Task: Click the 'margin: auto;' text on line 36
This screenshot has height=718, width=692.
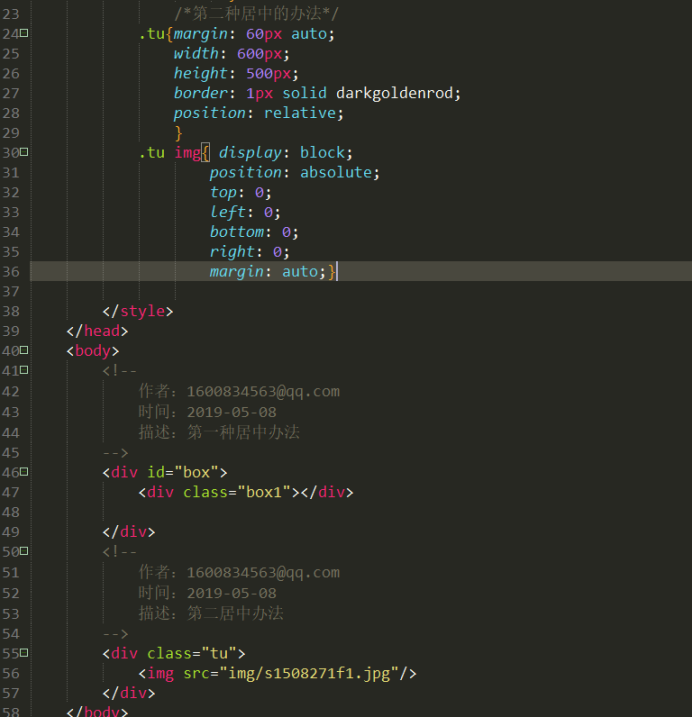Action: point(267,272)
